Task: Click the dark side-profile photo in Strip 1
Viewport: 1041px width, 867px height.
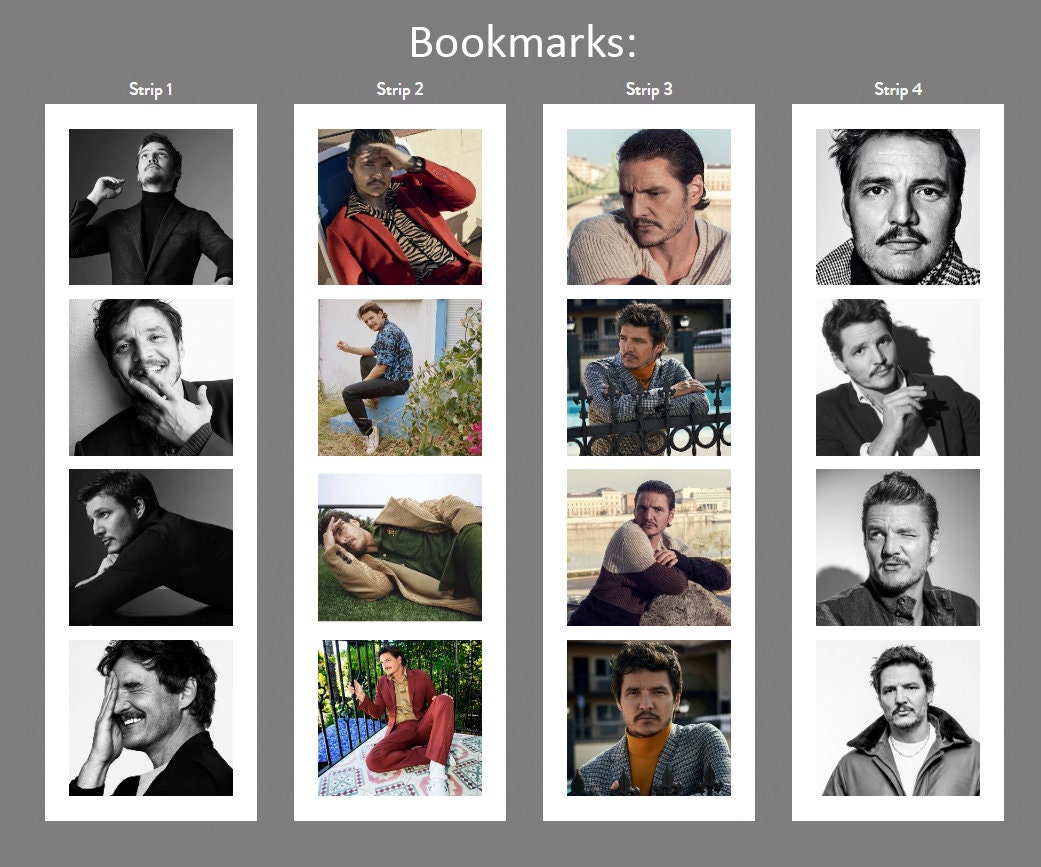Action: 150,546
